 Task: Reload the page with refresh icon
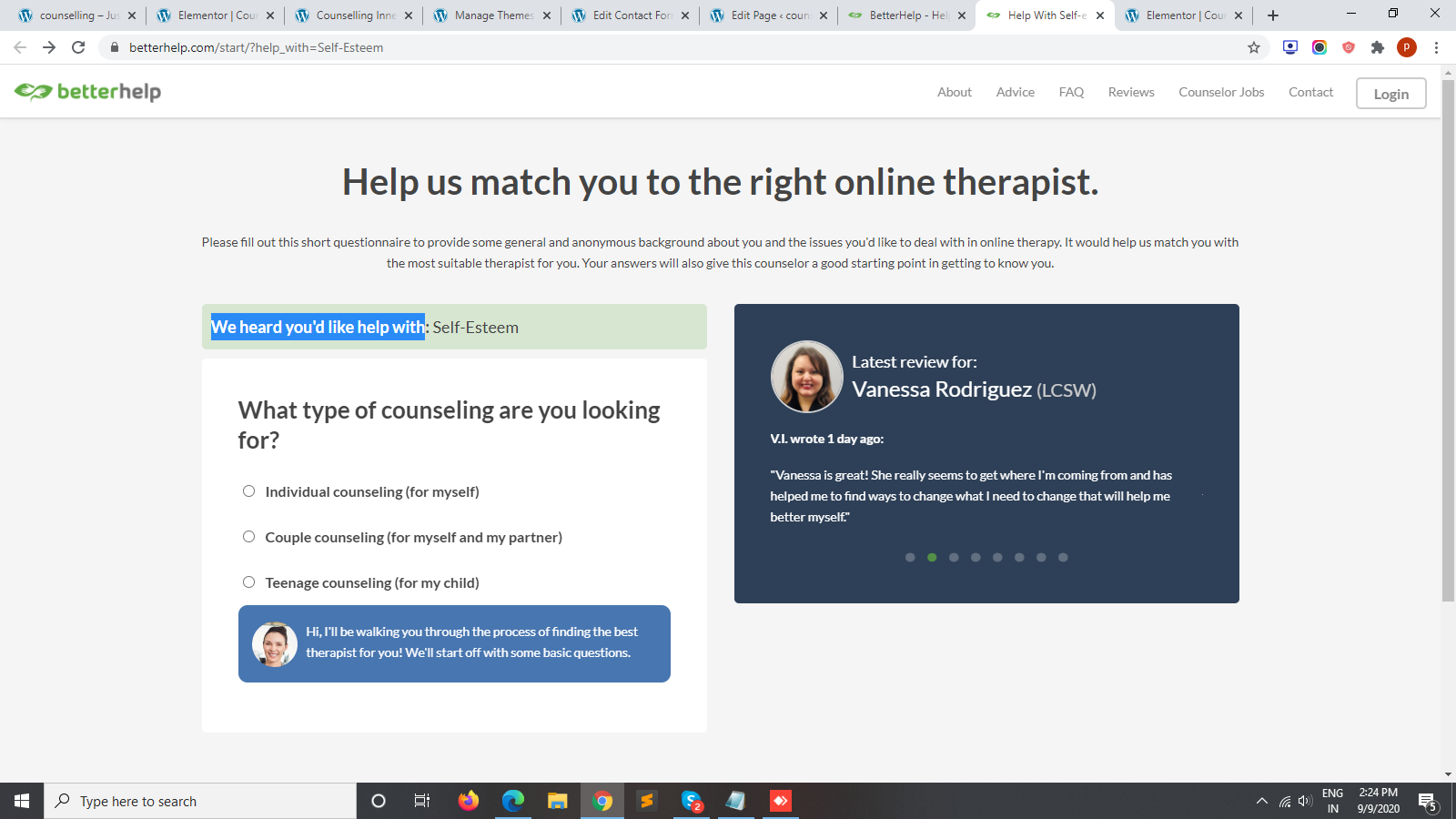78,47
